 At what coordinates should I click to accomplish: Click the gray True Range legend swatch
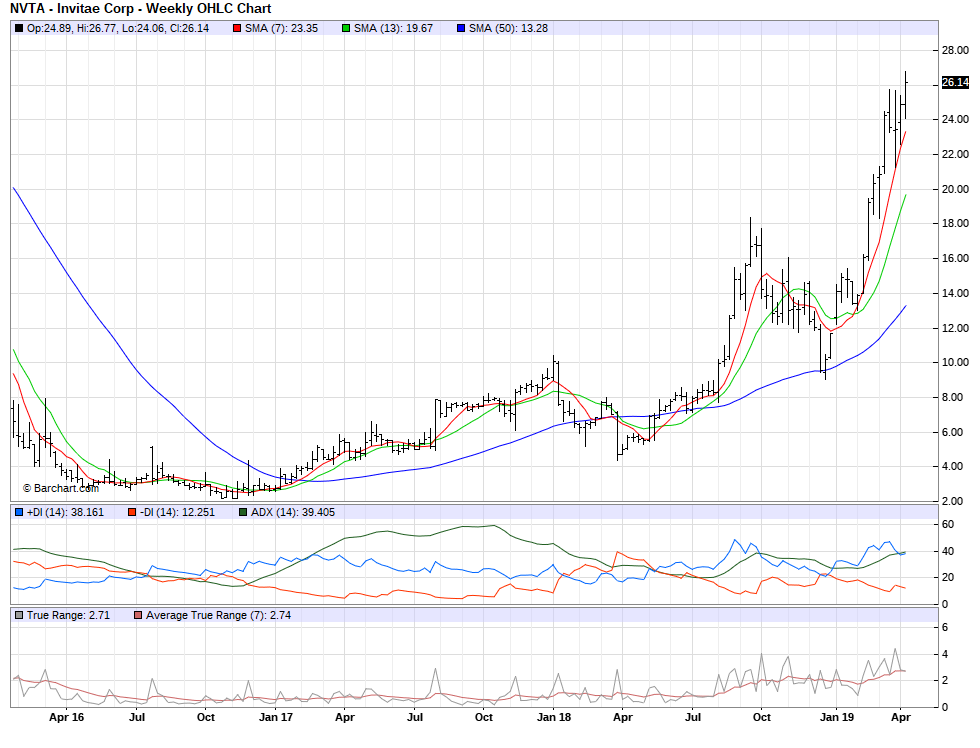(x=19, y=616)
